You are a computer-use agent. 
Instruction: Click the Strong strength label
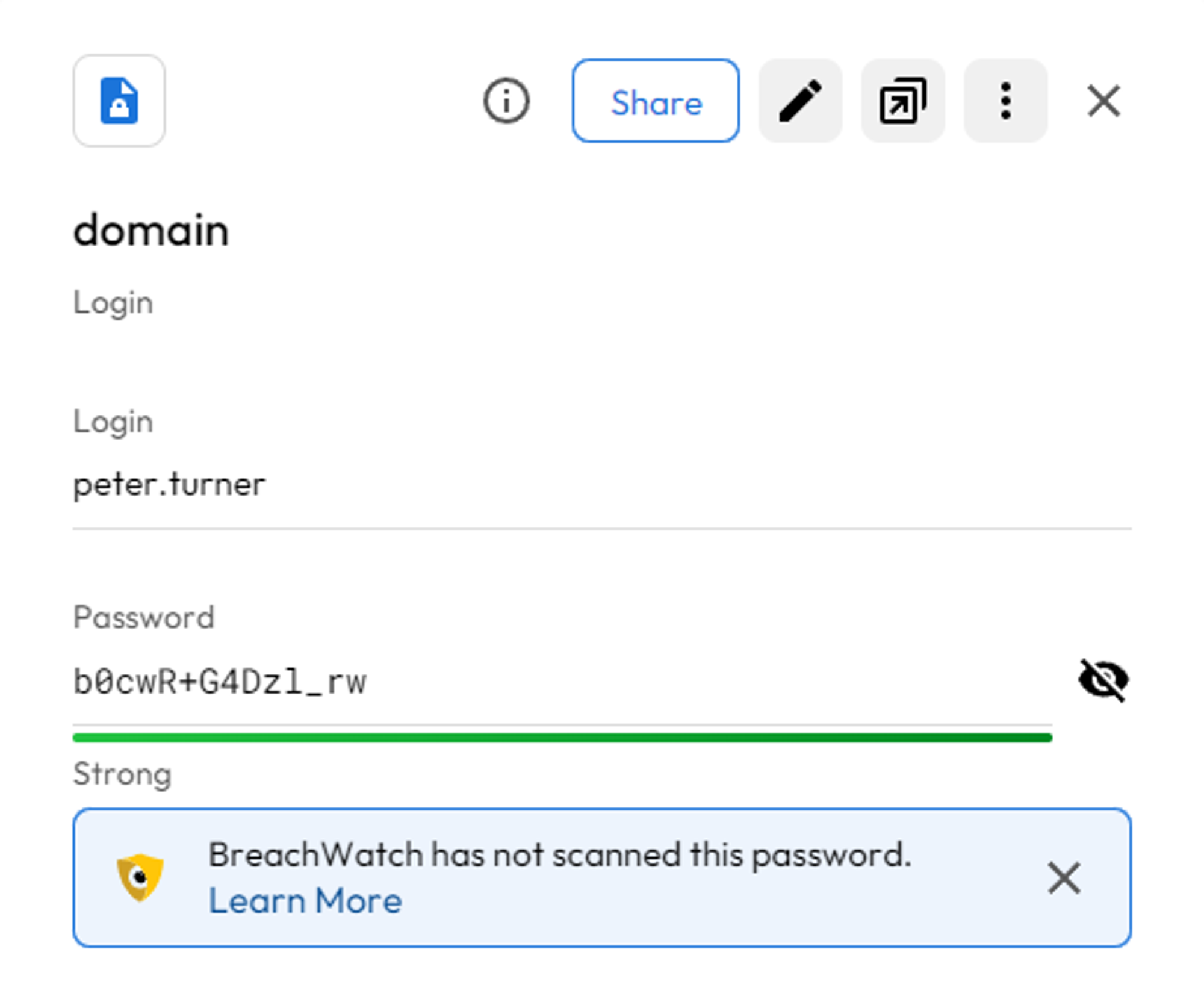click(122, 774)
